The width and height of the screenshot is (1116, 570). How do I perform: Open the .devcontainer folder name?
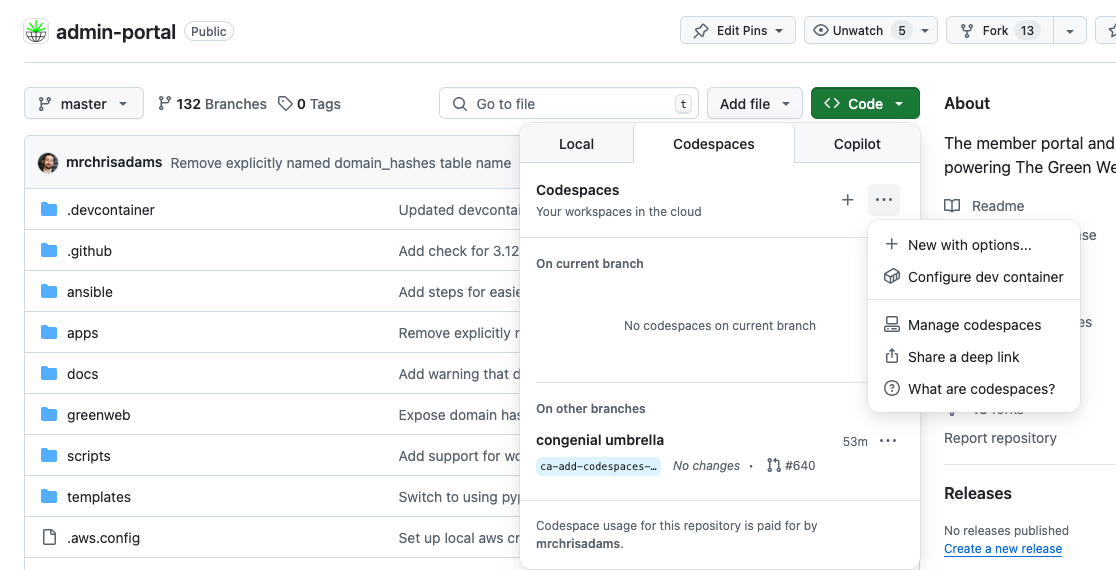point(111,210)
